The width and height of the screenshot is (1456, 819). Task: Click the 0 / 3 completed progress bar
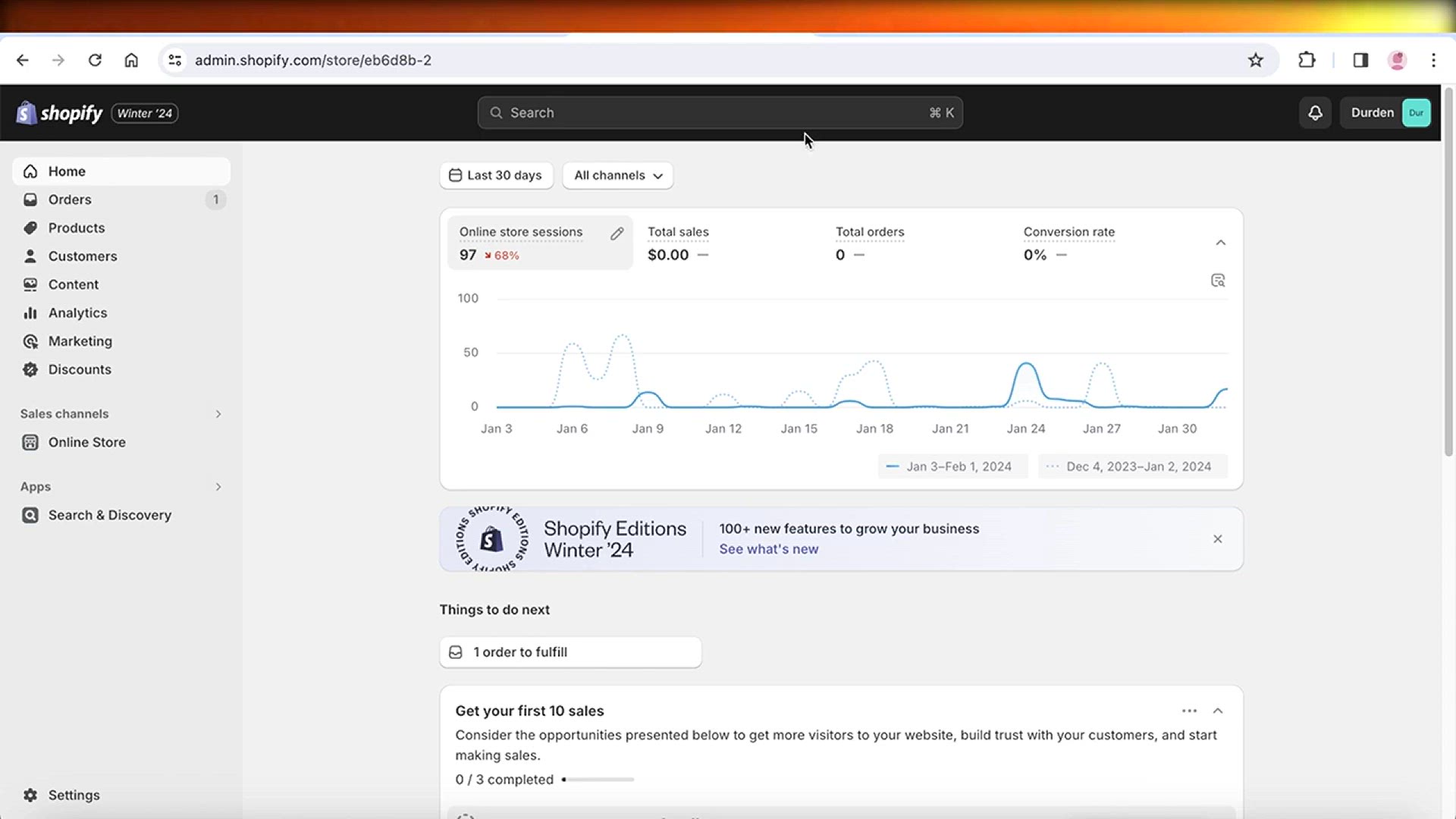point(598,780)
